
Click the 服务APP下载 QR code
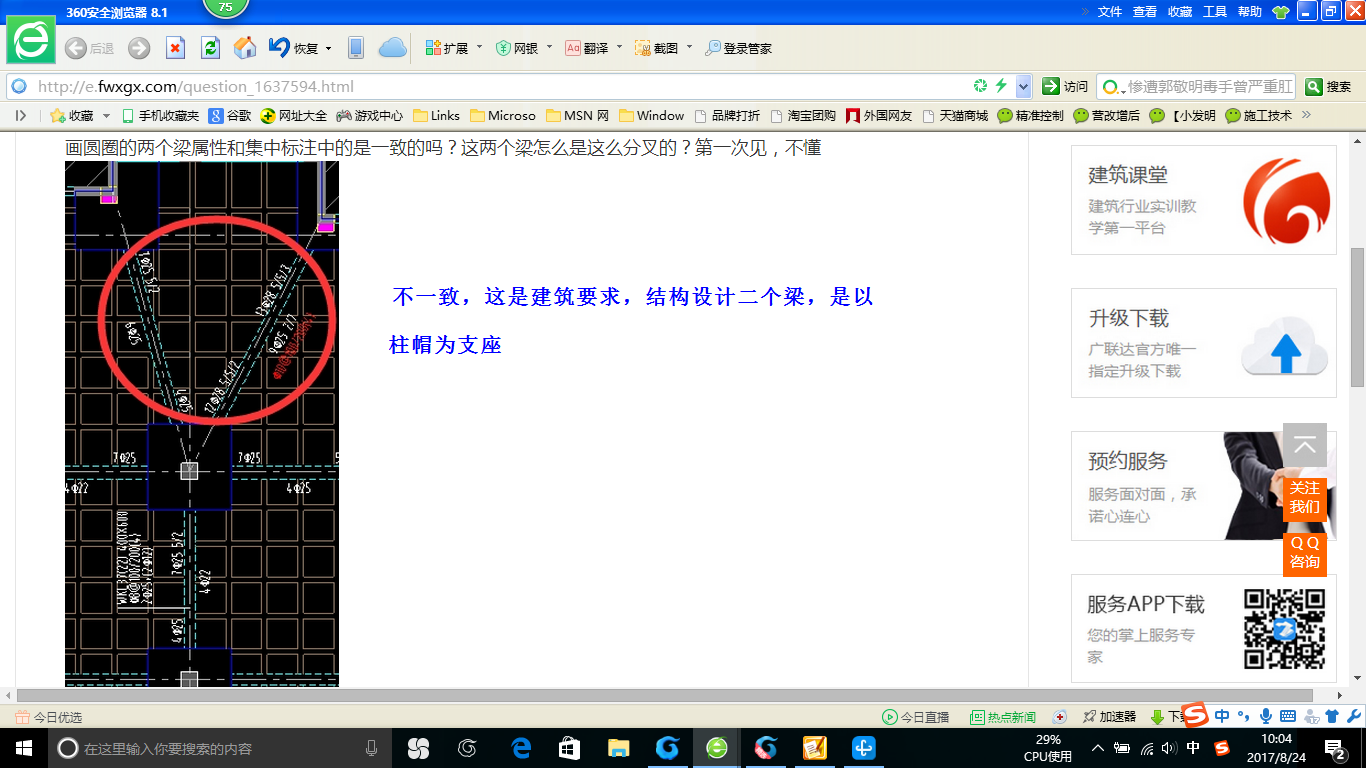pyautogui.click(x=1284, y=629)
